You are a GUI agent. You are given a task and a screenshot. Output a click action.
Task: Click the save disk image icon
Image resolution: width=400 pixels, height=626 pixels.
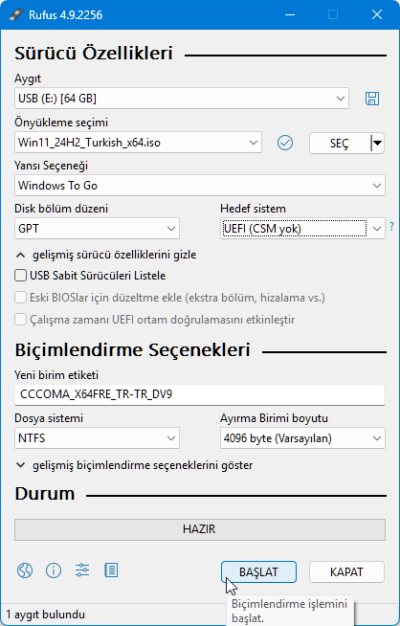(x=372, y=98)
